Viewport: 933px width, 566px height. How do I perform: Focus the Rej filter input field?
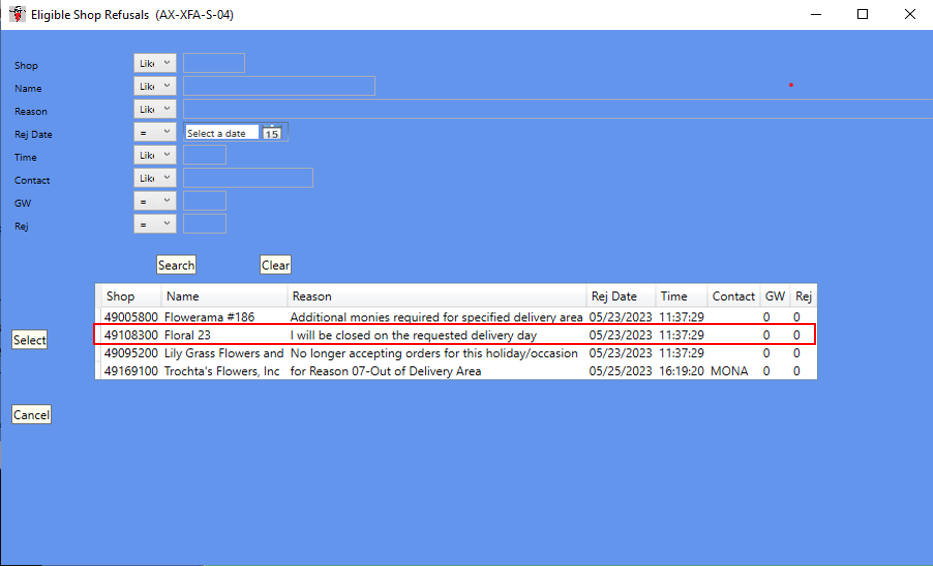[x=205, y=224]
